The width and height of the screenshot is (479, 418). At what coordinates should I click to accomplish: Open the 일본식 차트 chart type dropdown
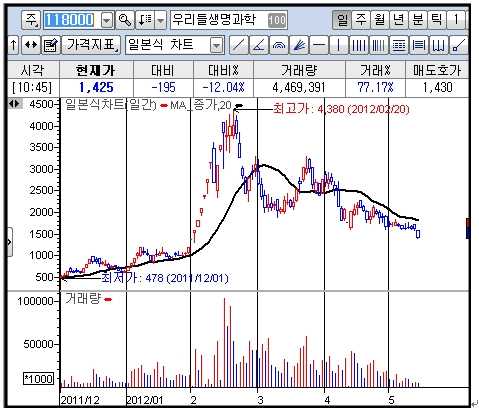(217, 45)
